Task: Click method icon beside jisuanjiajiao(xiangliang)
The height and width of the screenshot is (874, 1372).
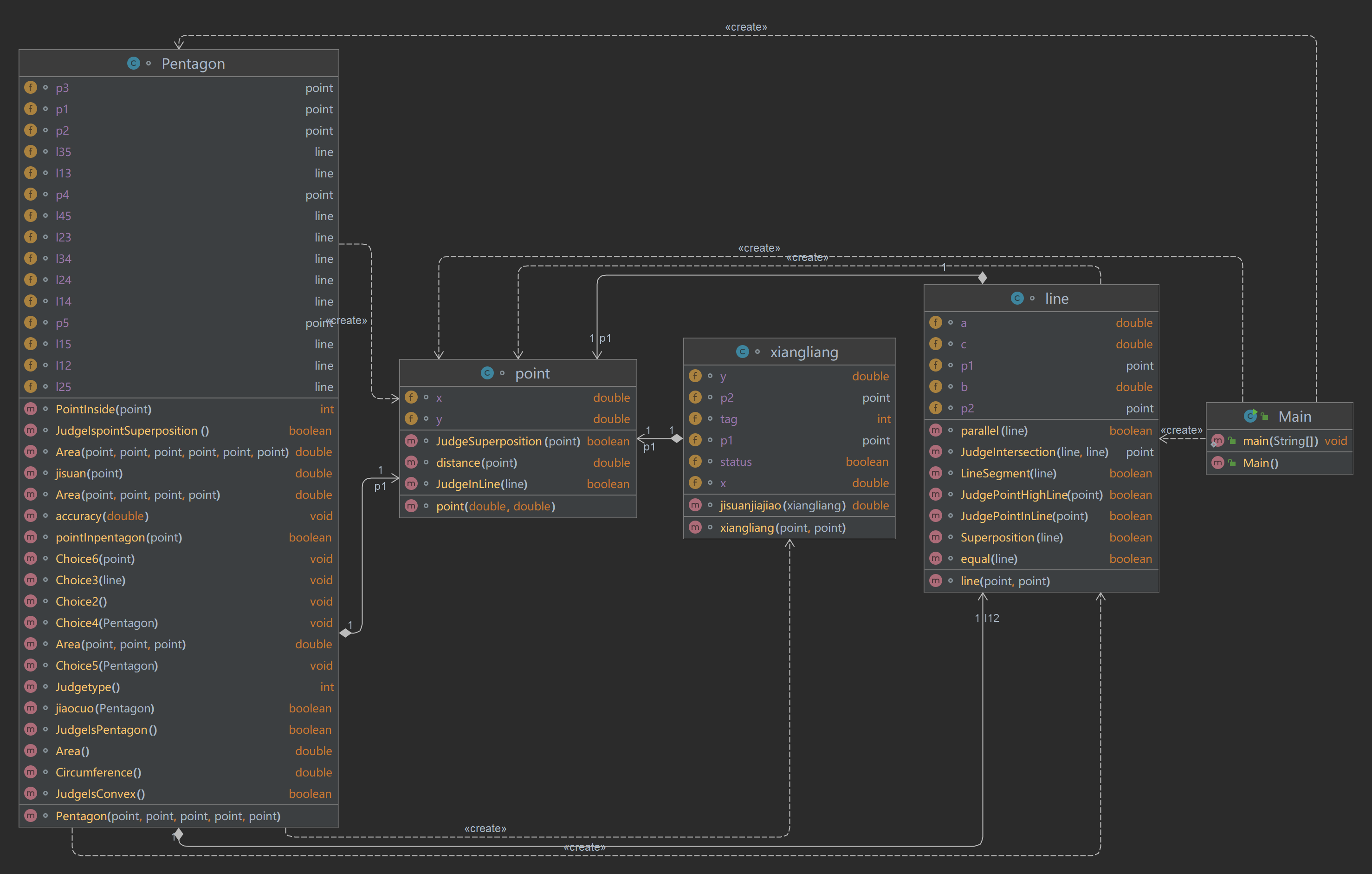Action: coord(695,505)
